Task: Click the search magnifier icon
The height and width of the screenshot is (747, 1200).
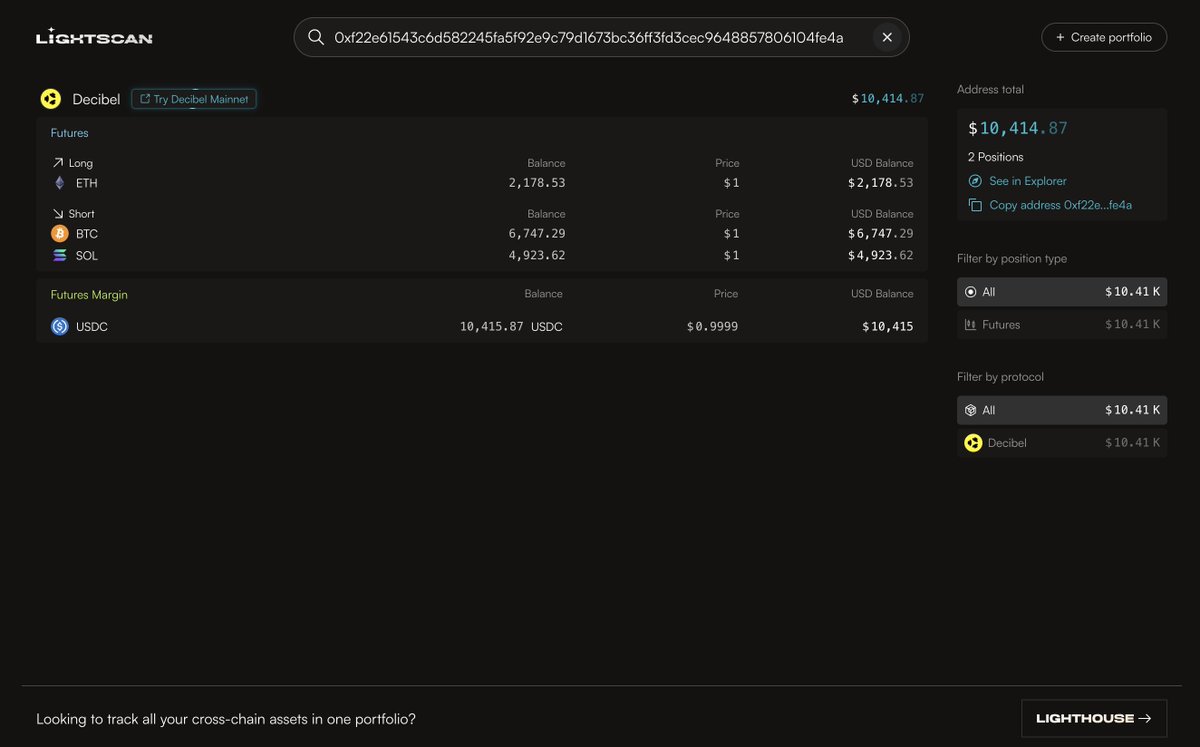Action: [316, 37]
